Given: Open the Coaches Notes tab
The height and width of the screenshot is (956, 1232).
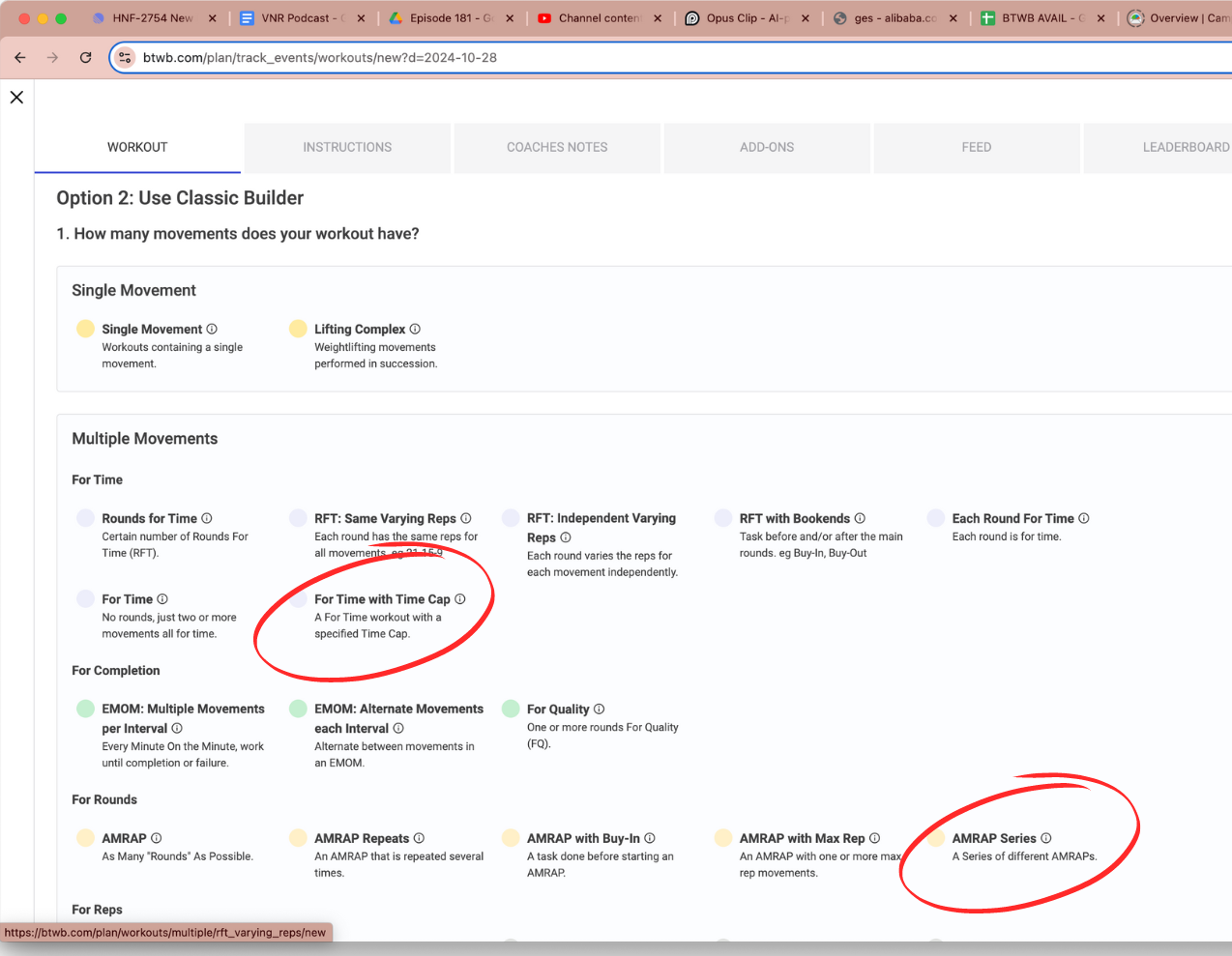Looking at the screenshot, I should tap(557, 147).
